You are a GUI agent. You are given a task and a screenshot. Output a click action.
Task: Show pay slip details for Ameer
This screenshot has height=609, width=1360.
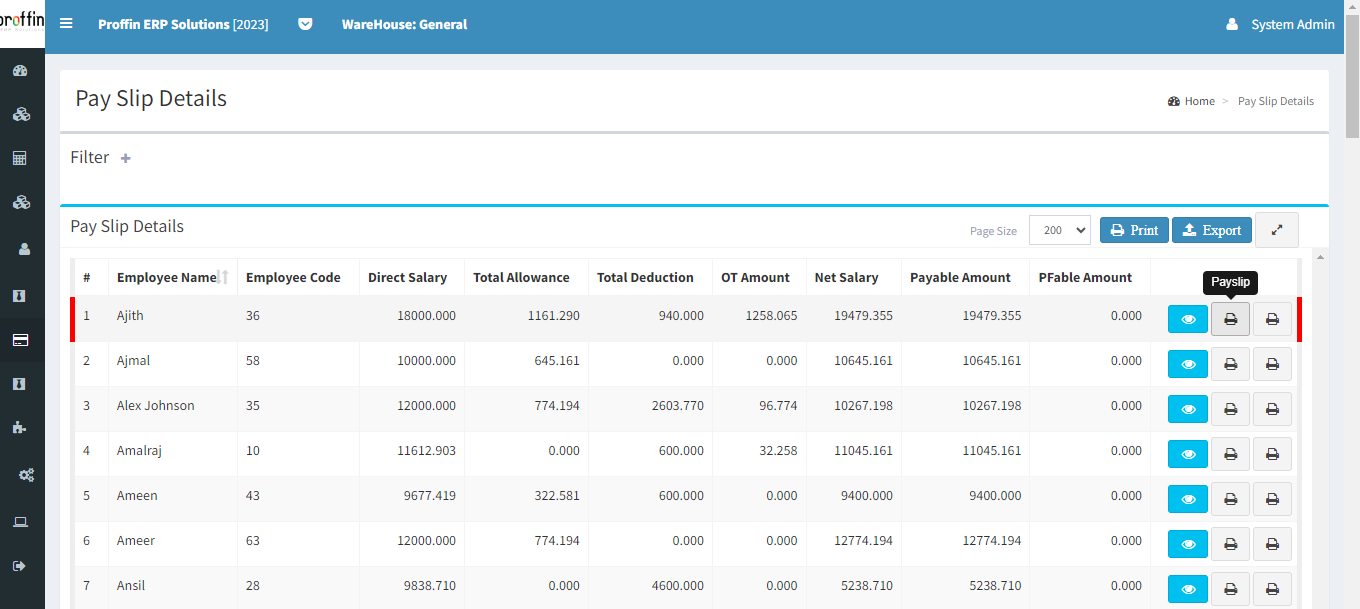pyautogui.click(x=1187, y=544)
